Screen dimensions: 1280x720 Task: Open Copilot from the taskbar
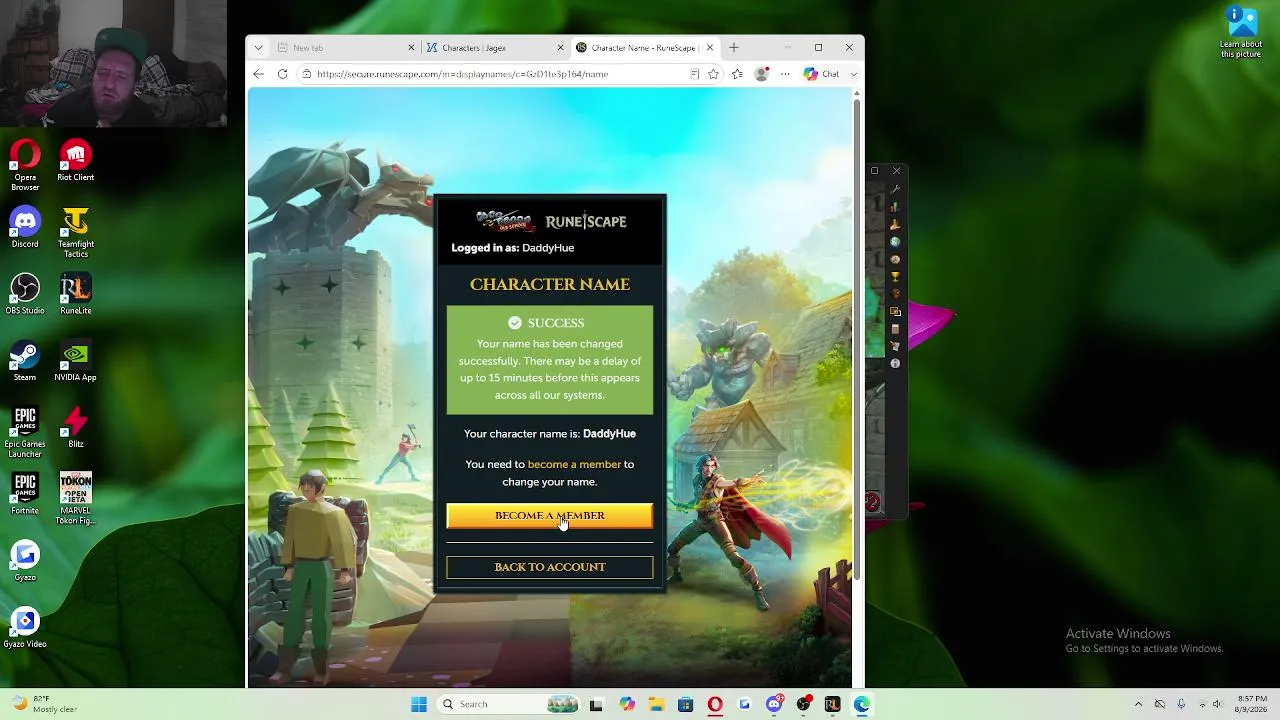627,704
